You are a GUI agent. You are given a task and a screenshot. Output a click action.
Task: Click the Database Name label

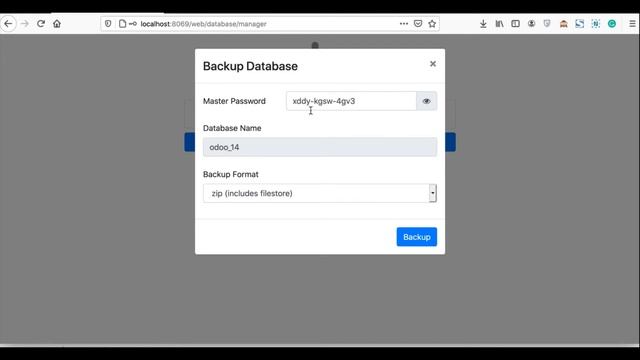(232, 128)
